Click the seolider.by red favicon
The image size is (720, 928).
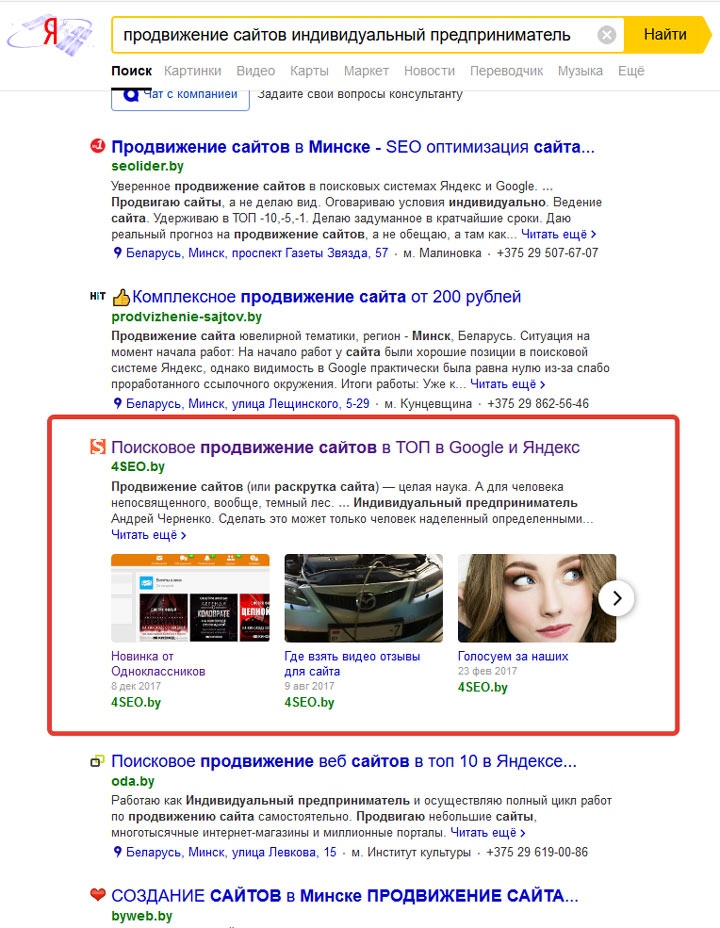(98, 146)
